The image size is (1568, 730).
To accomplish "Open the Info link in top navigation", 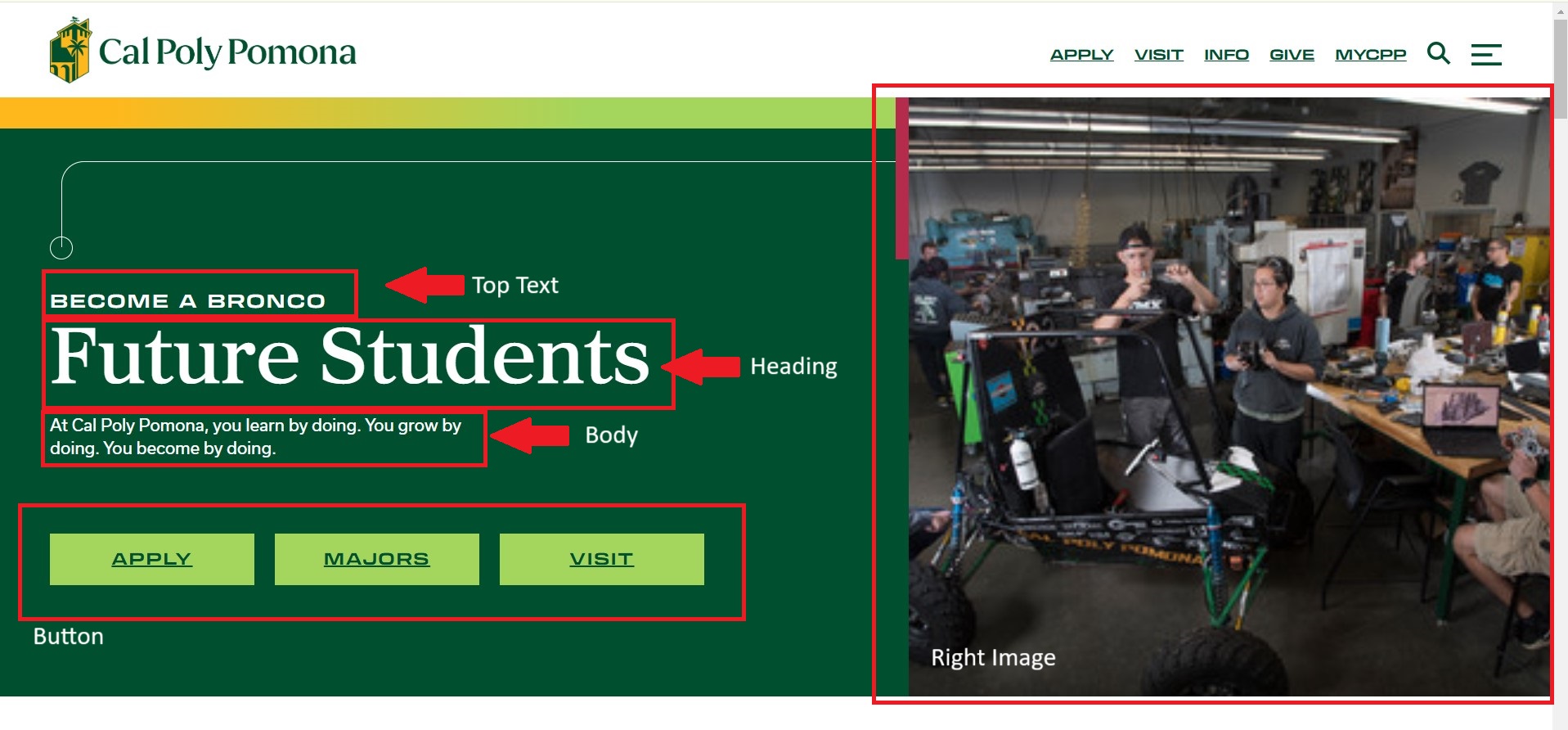I will (x=1226, y=55).
